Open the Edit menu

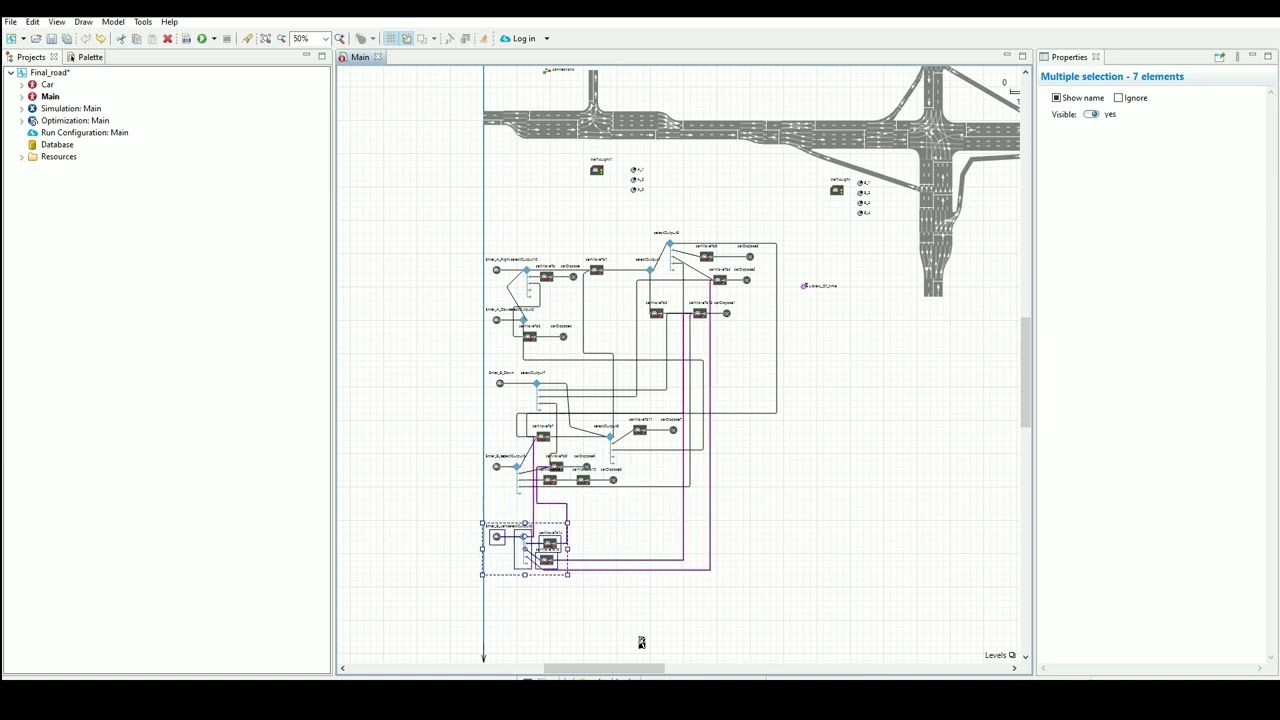pyautogui.click(x=33, y=22)
